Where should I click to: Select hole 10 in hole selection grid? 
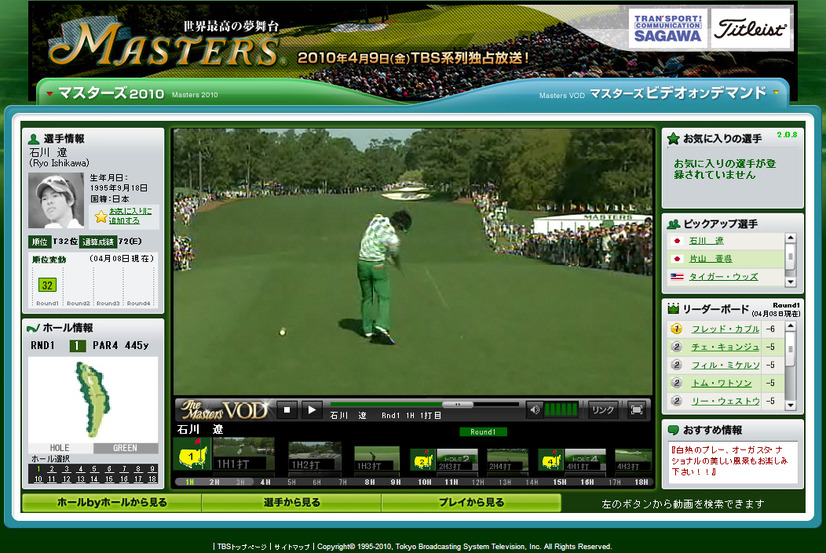pyautogui.click(x=39, y=479)
